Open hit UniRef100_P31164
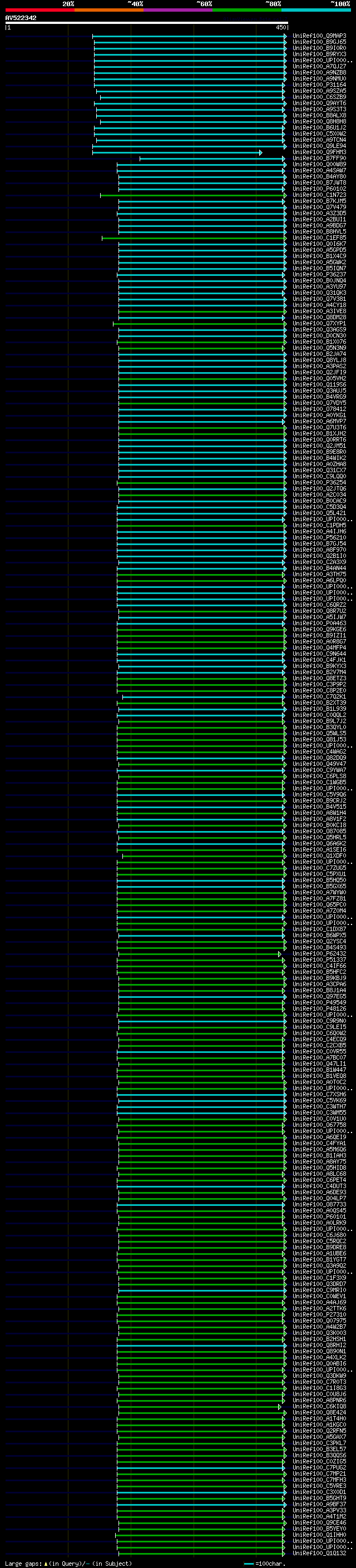 click(319, 85)
